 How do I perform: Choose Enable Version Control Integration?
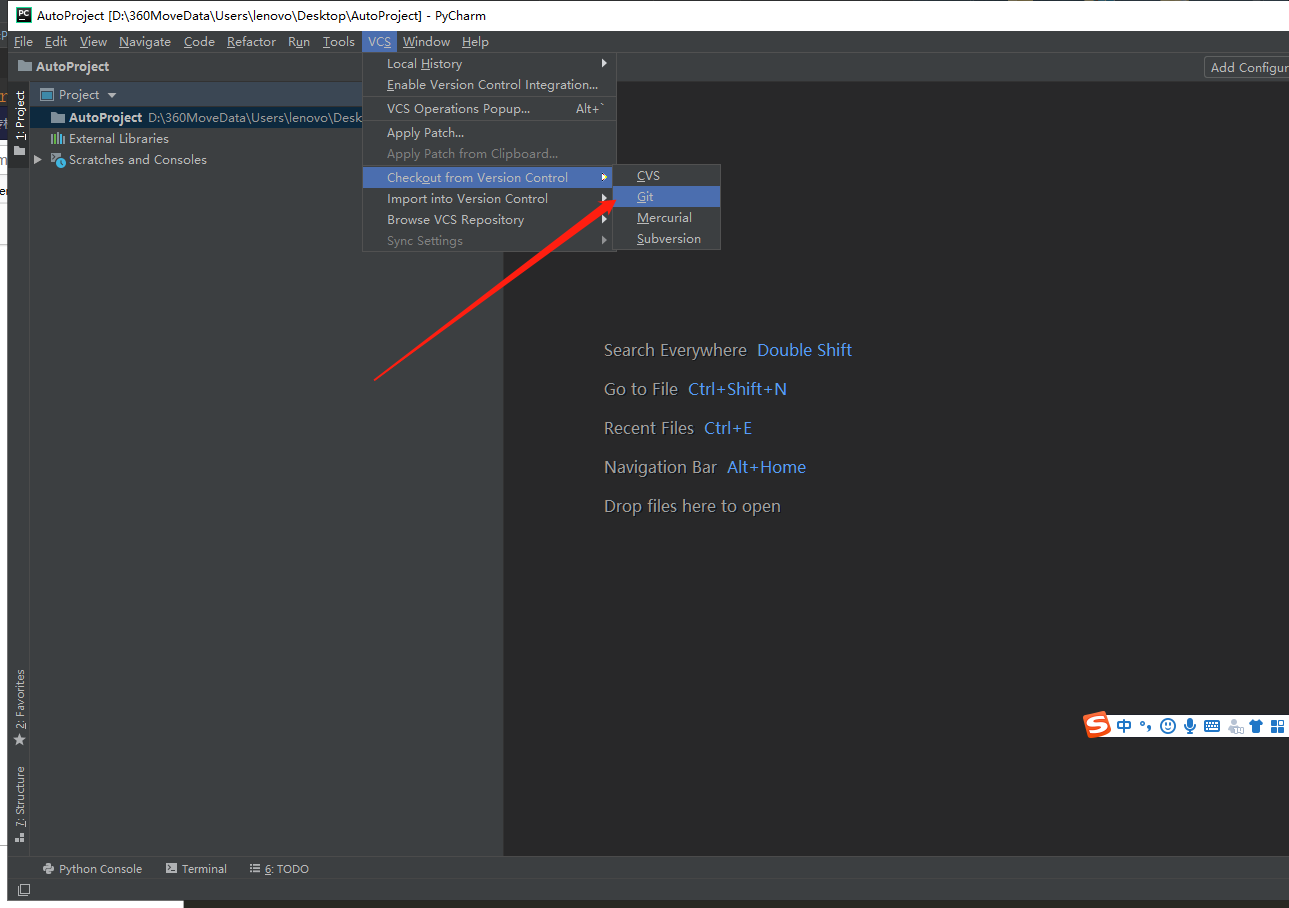(489, 85)
